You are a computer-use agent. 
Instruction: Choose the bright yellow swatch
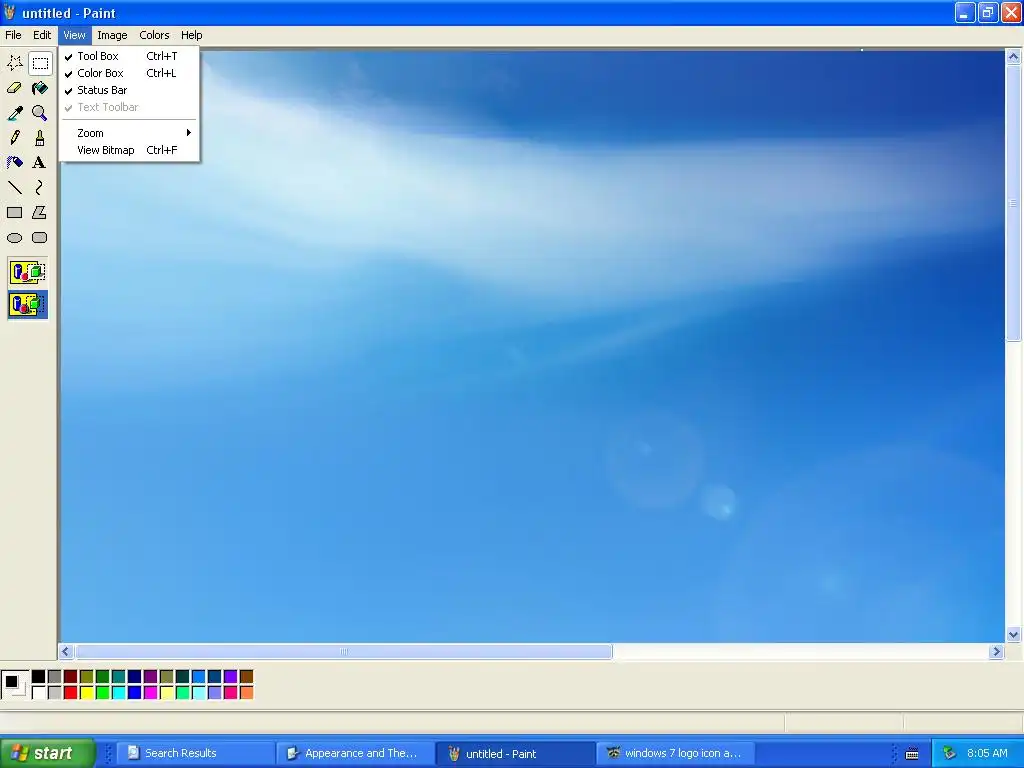(x=87, y=692)
